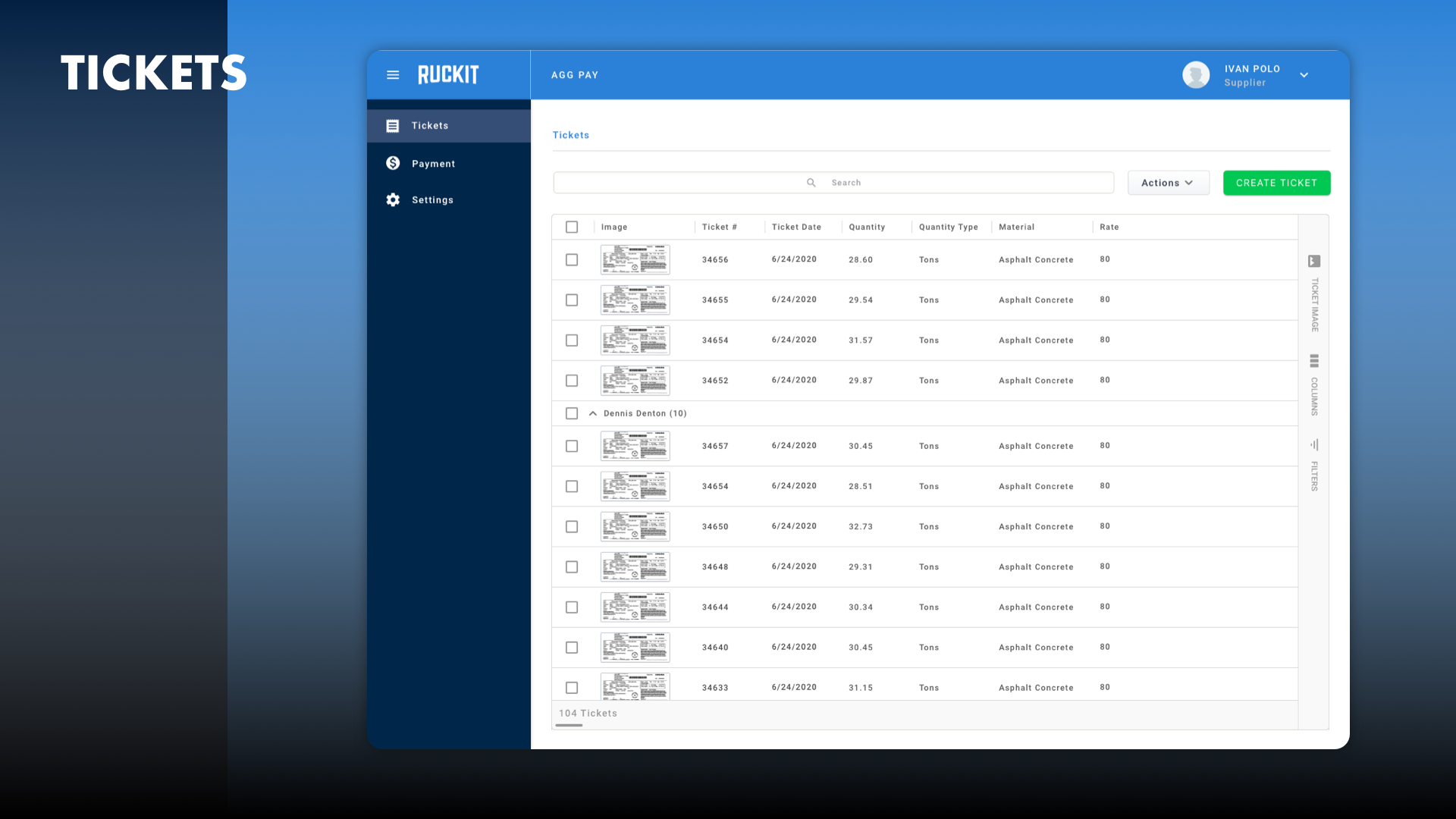Click the Tickets sidebar icon
This screenshot has height=819, width=1456.
point(393,126)
